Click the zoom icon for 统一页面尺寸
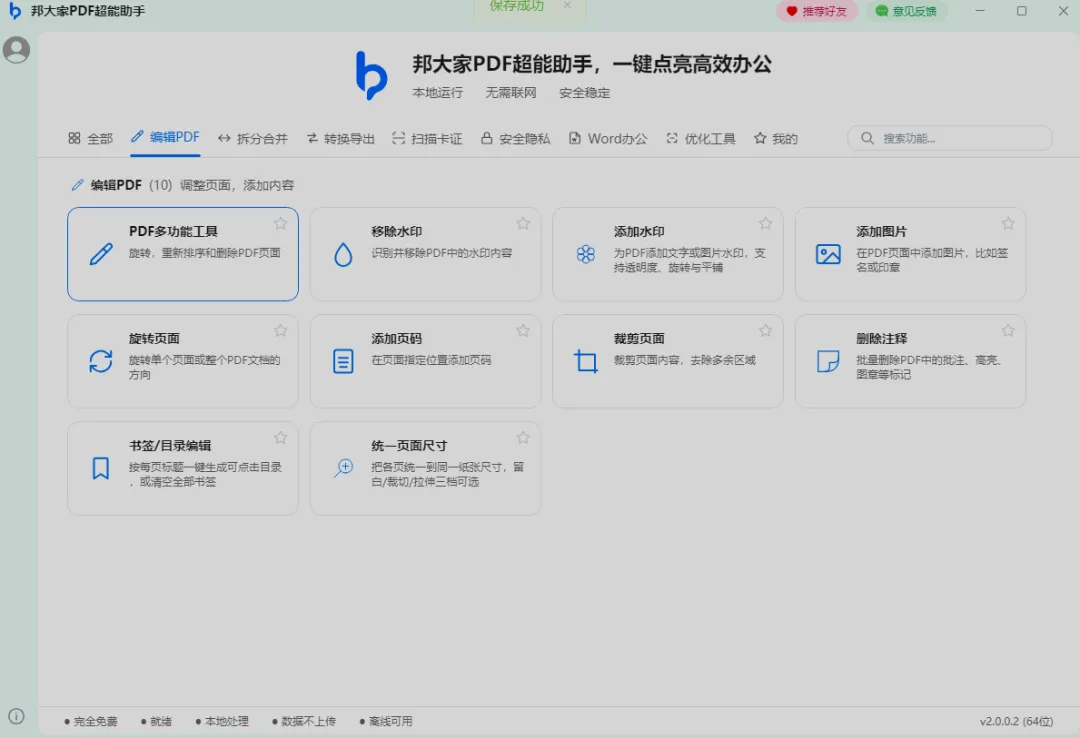 (343, 468)
